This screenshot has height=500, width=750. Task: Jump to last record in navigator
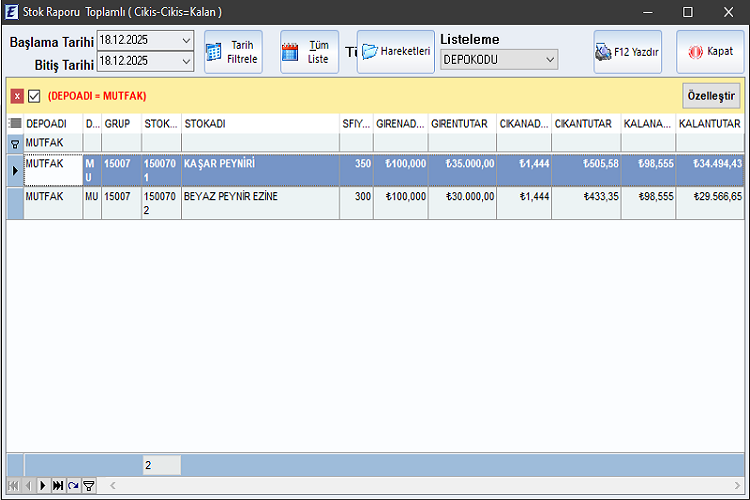pos(58,485)
